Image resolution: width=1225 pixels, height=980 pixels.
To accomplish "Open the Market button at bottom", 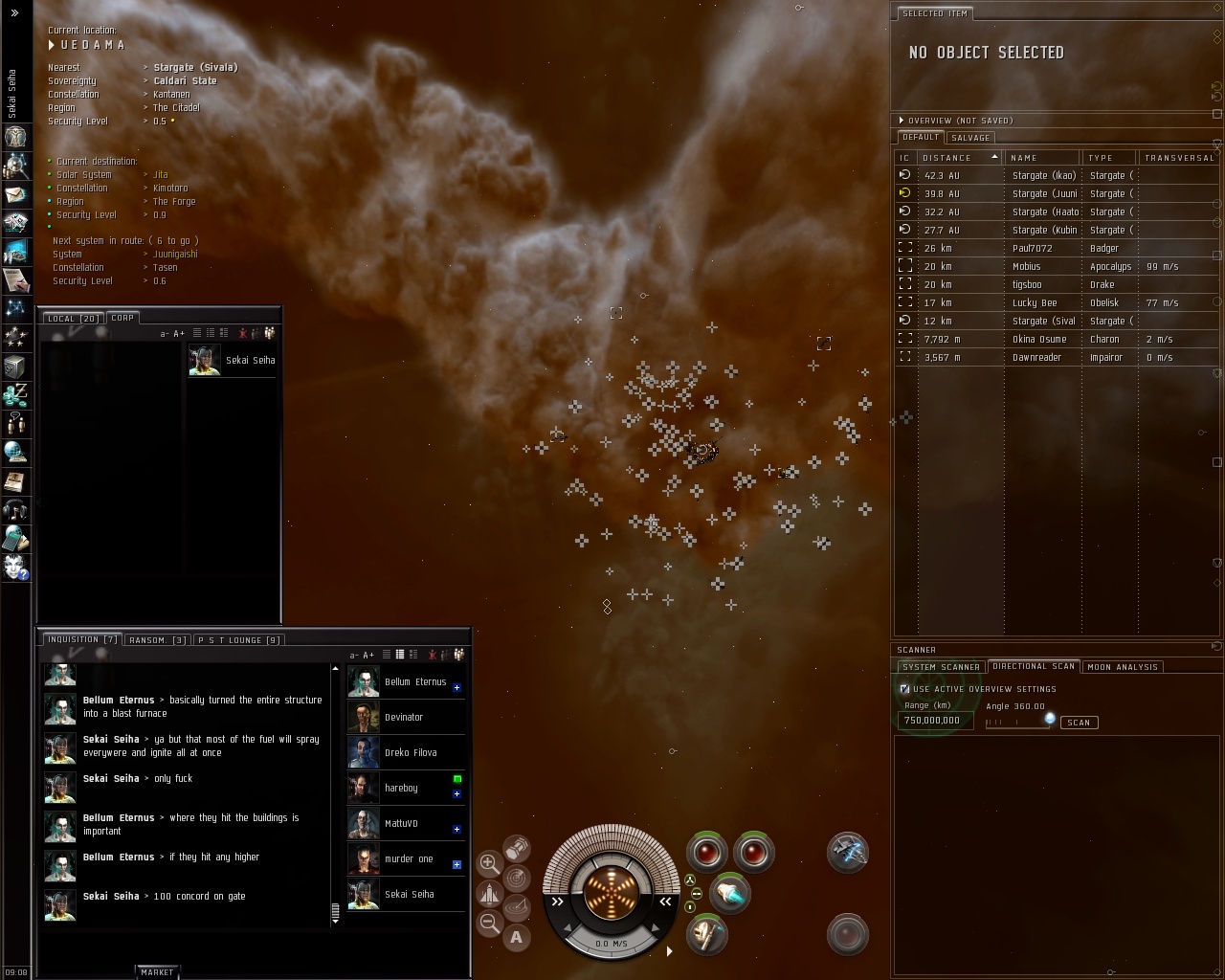I will tap(157, 972).
